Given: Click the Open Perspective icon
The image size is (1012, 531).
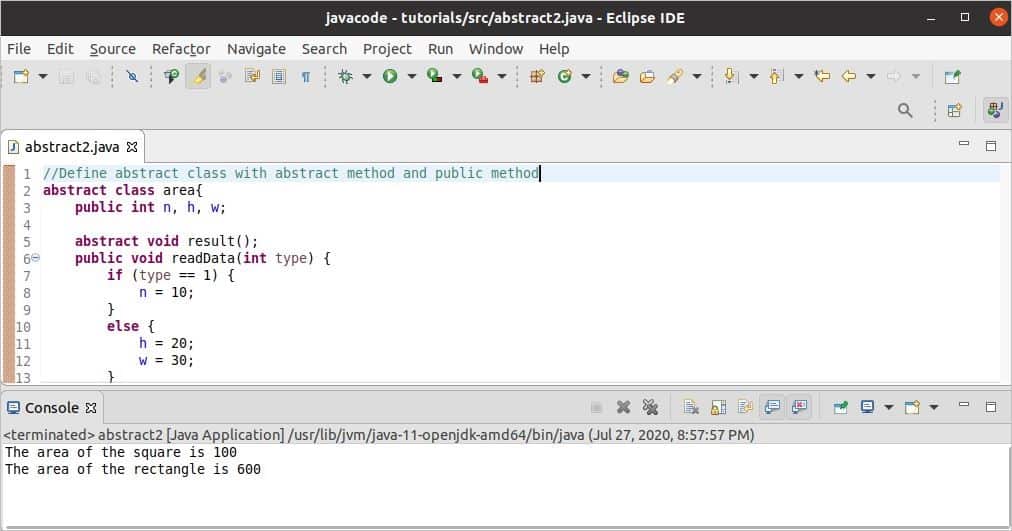Looking at the screenshot, I should point(955,110).
